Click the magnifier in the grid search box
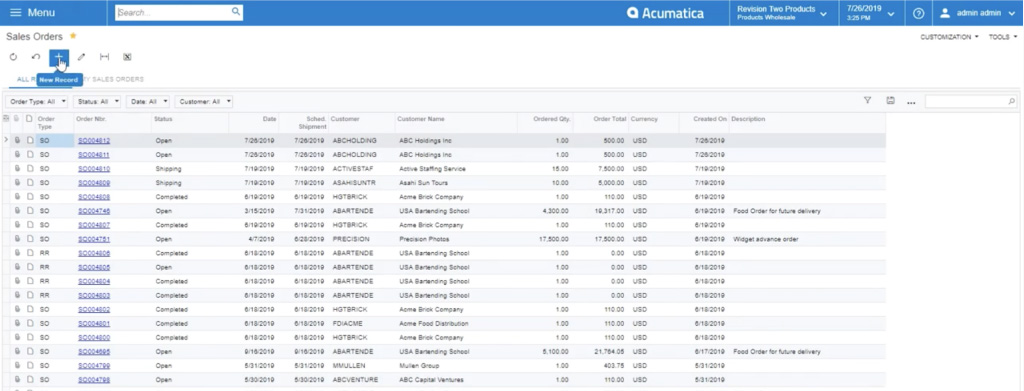Image resolution: width=1024 pixels, height=391 pixels. (x=1012, y=101)
